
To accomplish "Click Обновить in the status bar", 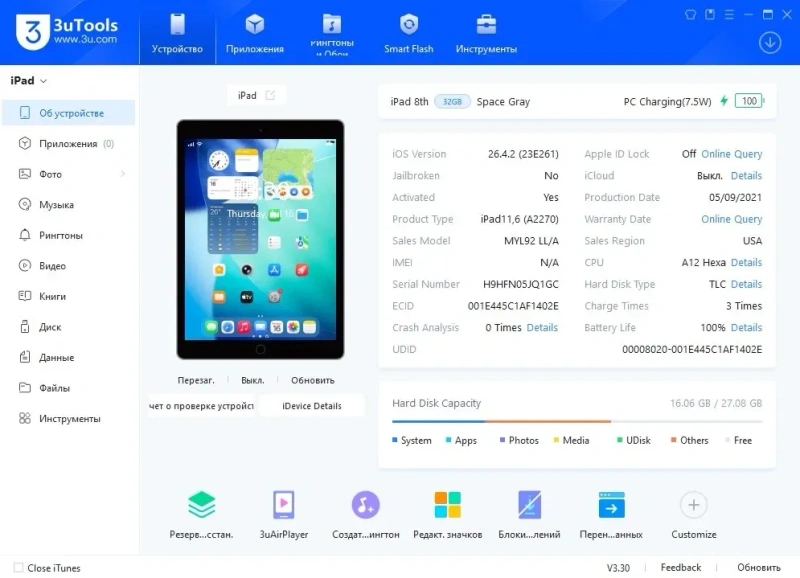I will (758, 567).
